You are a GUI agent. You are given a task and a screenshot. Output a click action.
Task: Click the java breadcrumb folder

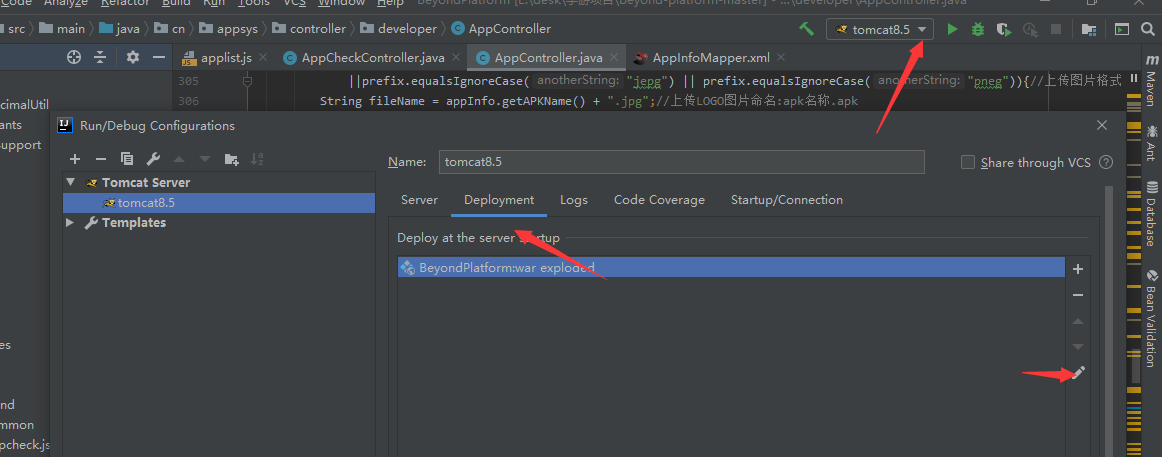[119, 29]
